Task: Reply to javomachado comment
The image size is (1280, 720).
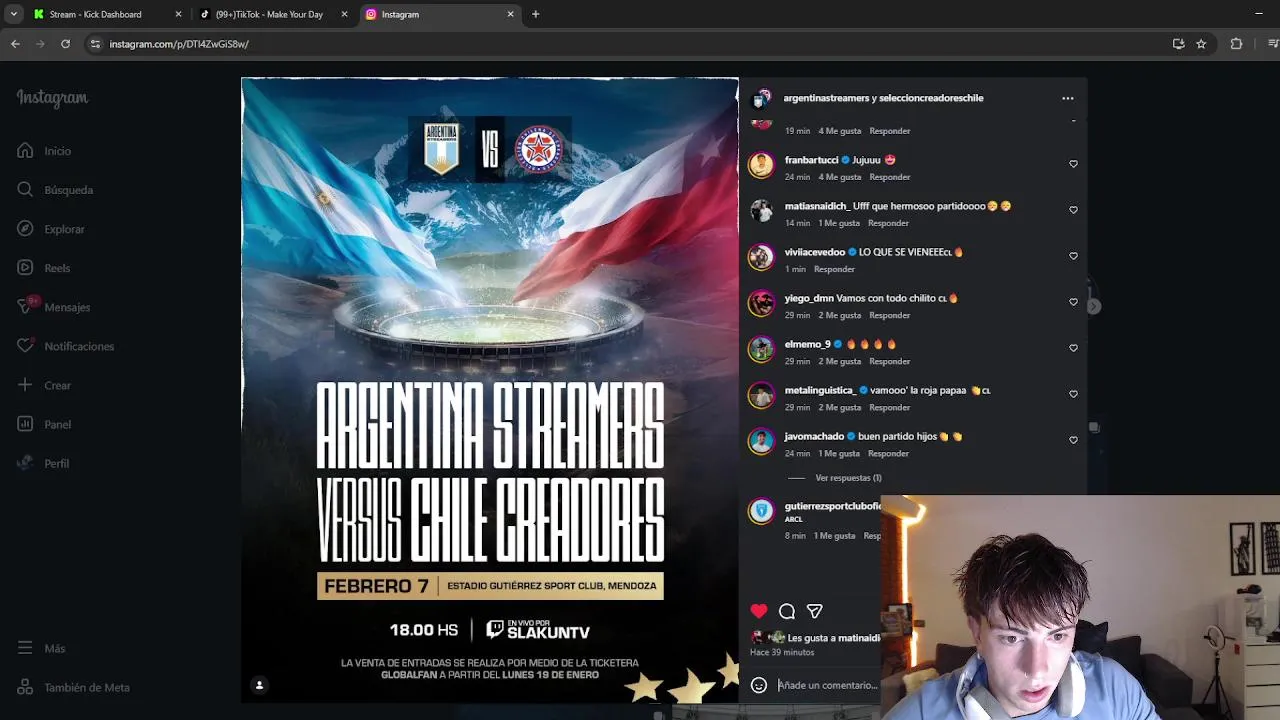Action: tap(888, 453)
